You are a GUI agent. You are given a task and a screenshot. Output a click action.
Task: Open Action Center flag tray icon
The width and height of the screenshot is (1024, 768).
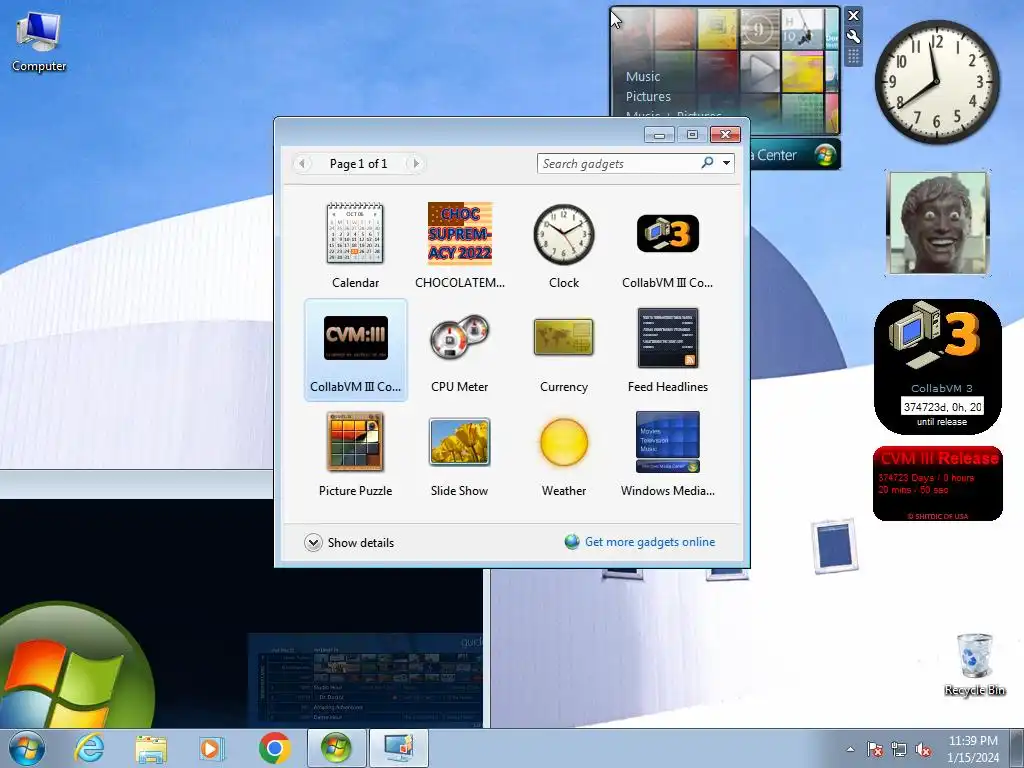[875, 749]
